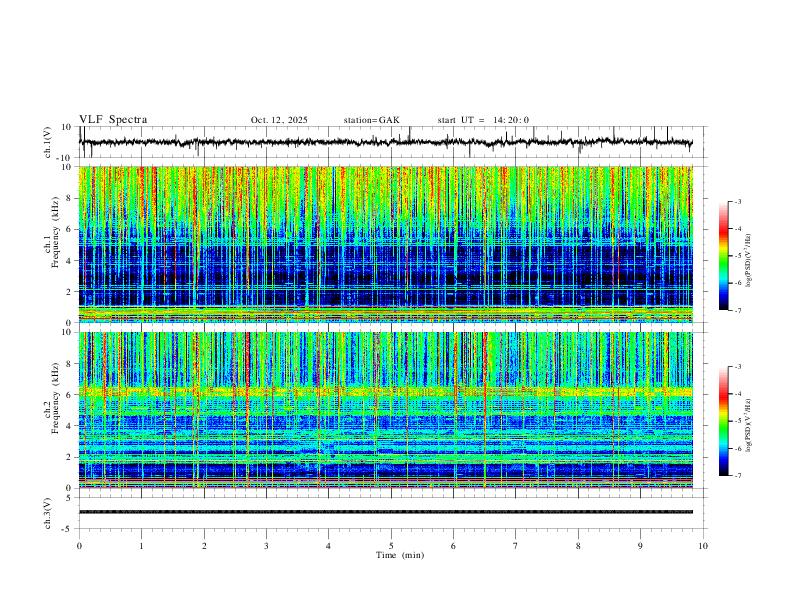Image resolution: width=792 pixels, height=612 pixels.
Task: Click the '0' tick label on the time axis
Action: (79, 546)
